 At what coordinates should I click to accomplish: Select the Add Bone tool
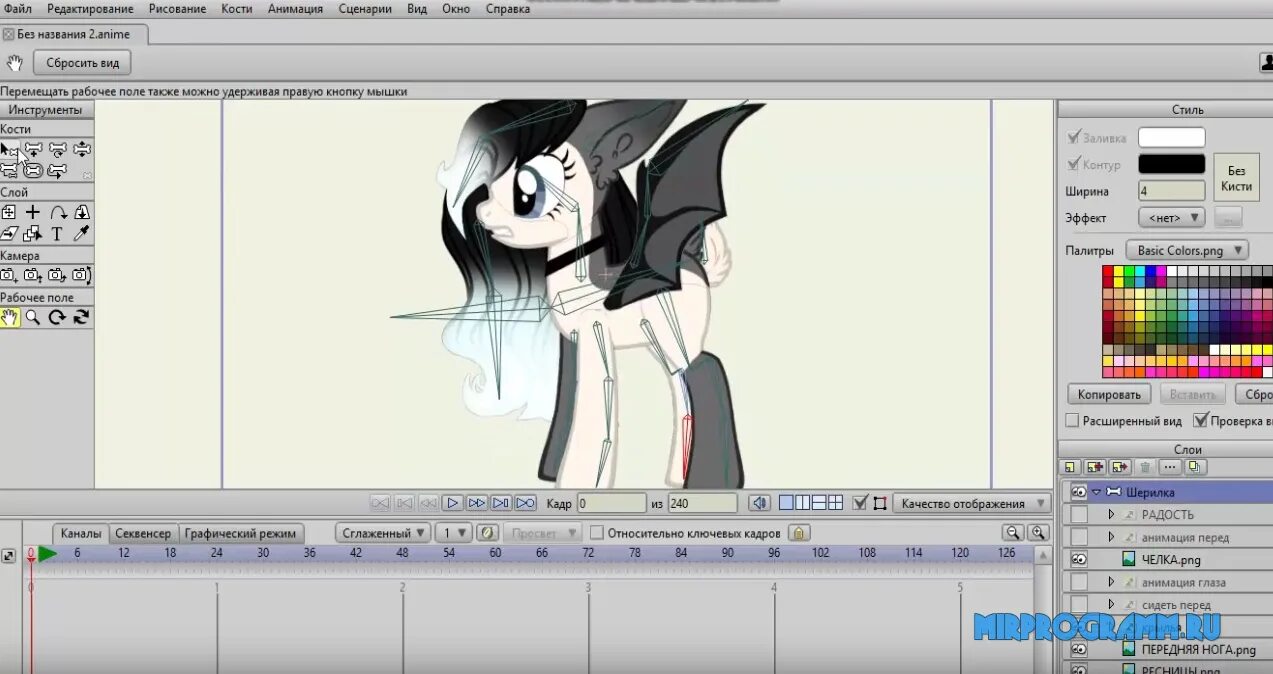[x=33, y=149]
